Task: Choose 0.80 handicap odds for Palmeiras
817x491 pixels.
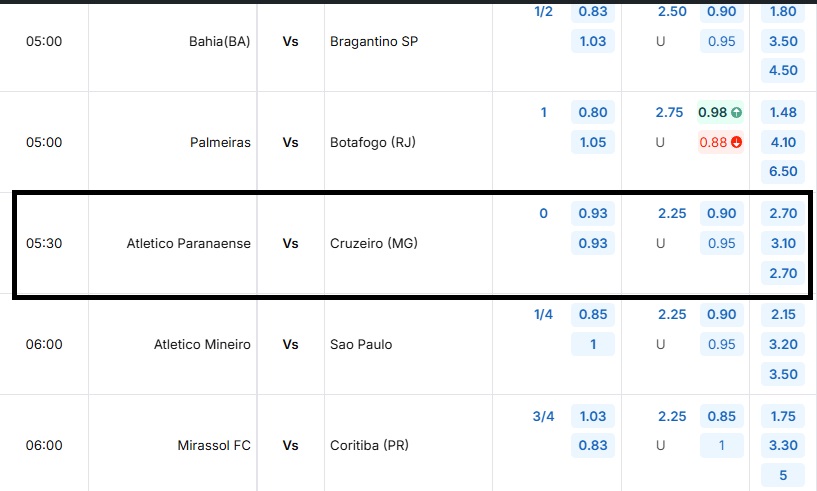Action: [593, 113]
